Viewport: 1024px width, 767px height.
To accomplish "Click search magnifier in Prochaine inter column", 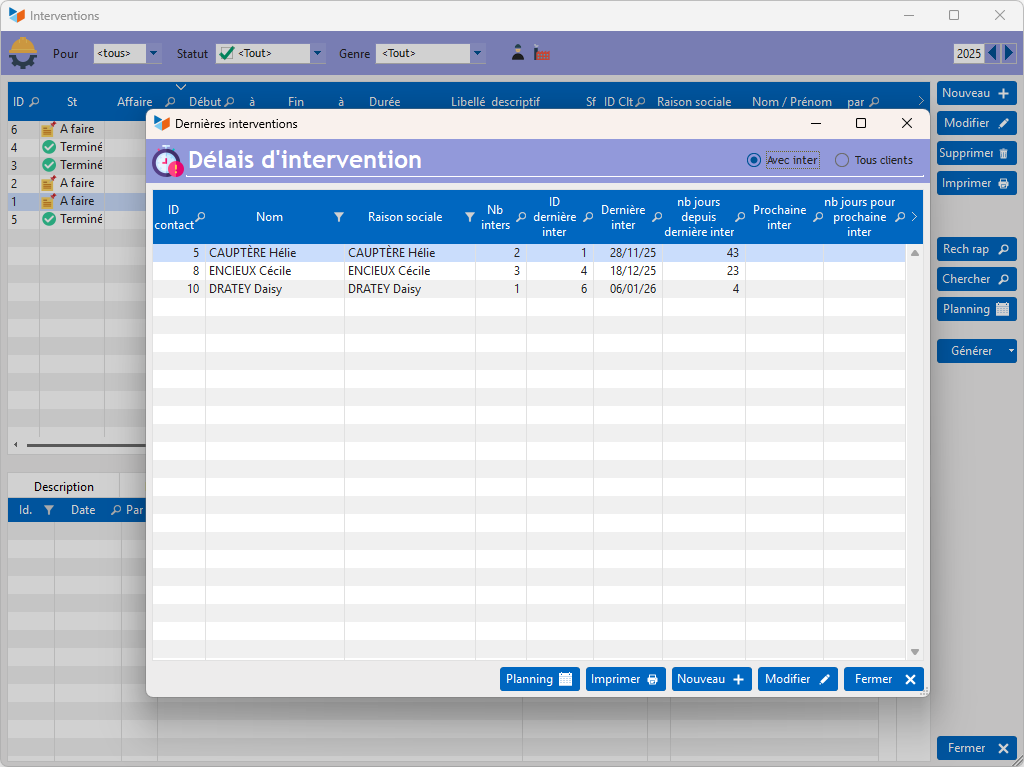I will (x=818, y=217).
